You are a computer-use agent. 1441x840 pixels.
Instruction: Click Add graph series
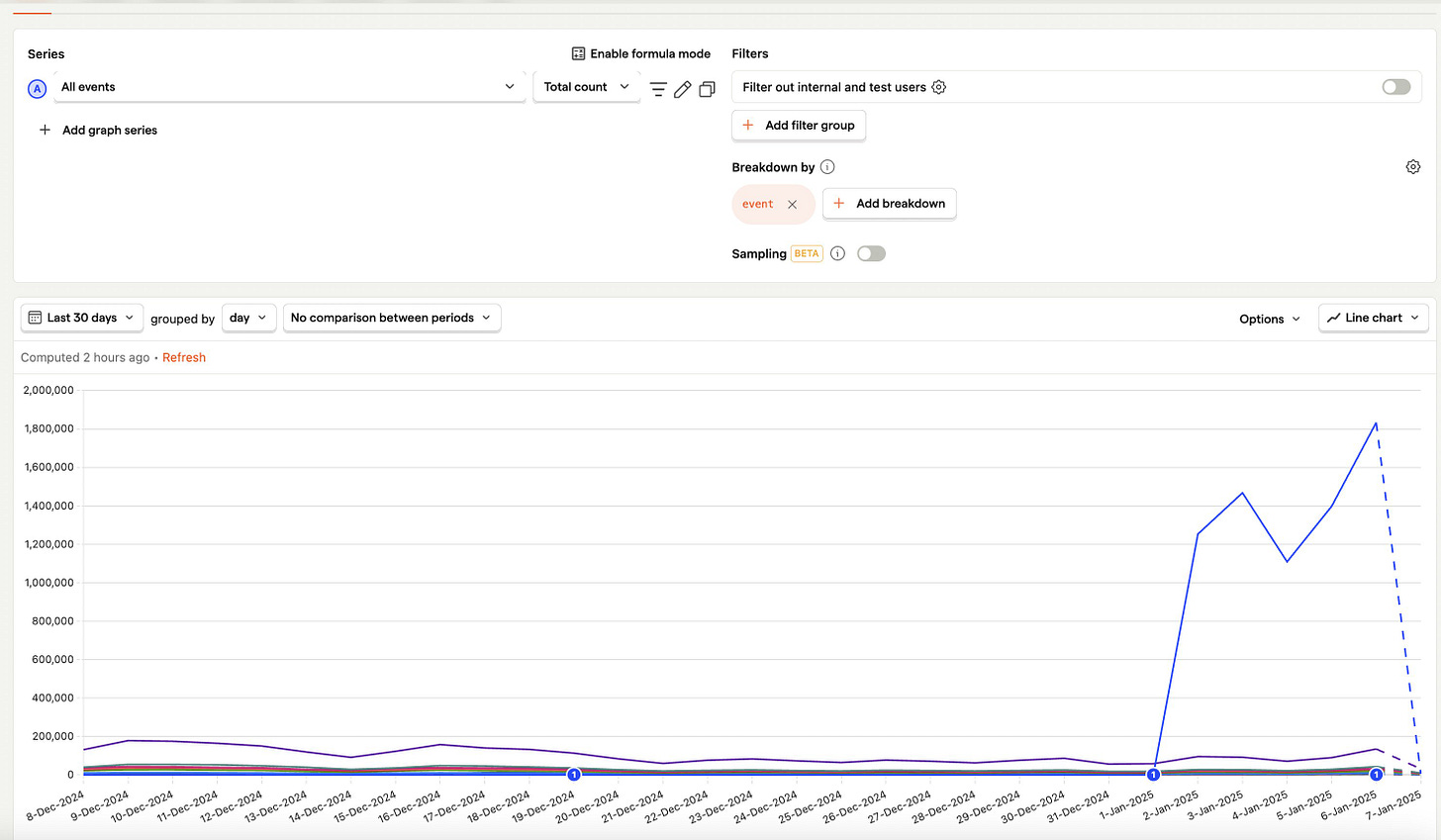point(98,130)
